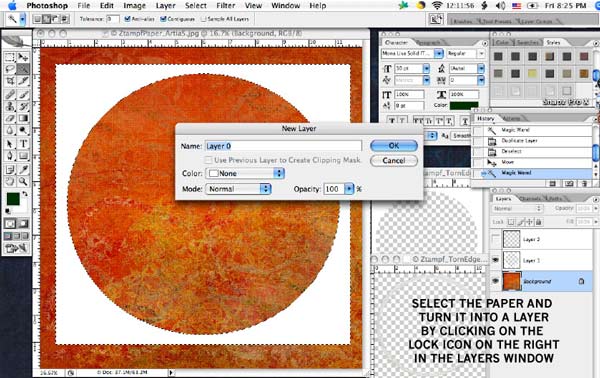The width and height of the screenshot is (600, 378).
Task: Select the Duplicate Layer history state
Action: pyautogui.click(x=531, y=141)
